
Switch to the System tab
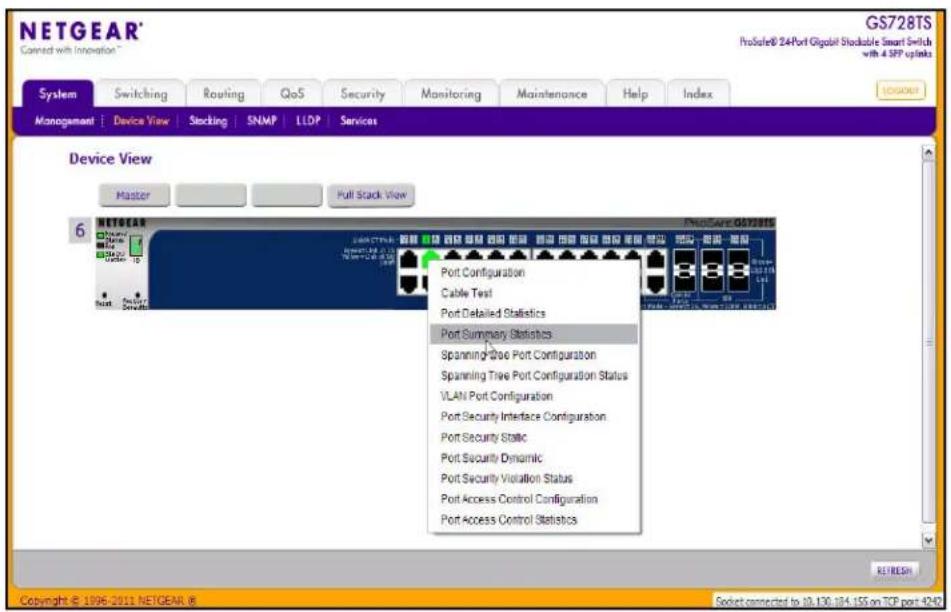[58, 94]
